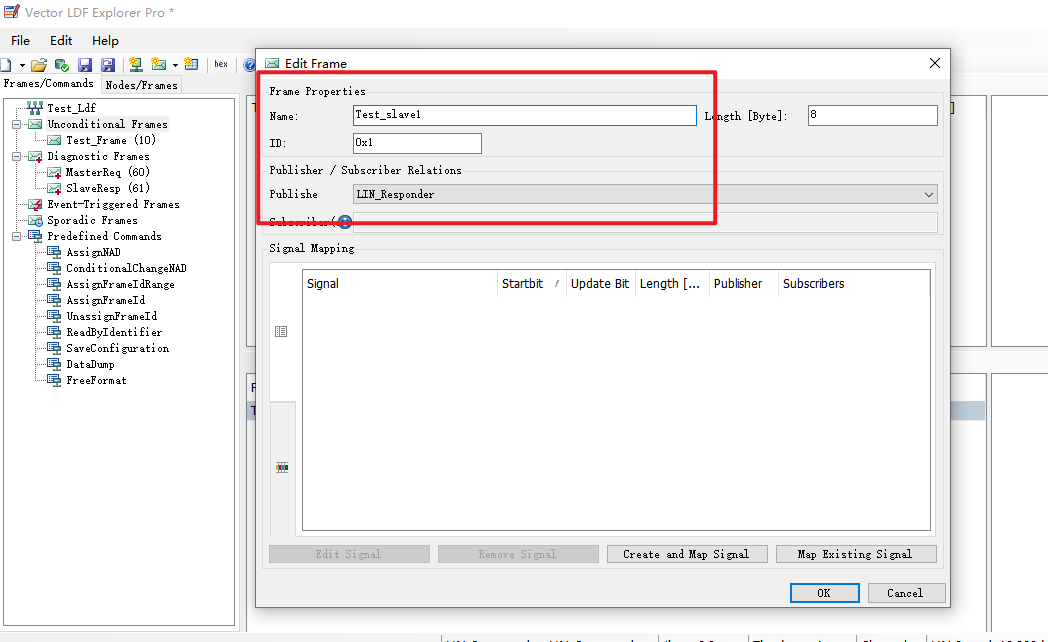1048x642 pixels.
Task: Confirm the Edit Frame dialog with OK
Action: coord(824,593)
